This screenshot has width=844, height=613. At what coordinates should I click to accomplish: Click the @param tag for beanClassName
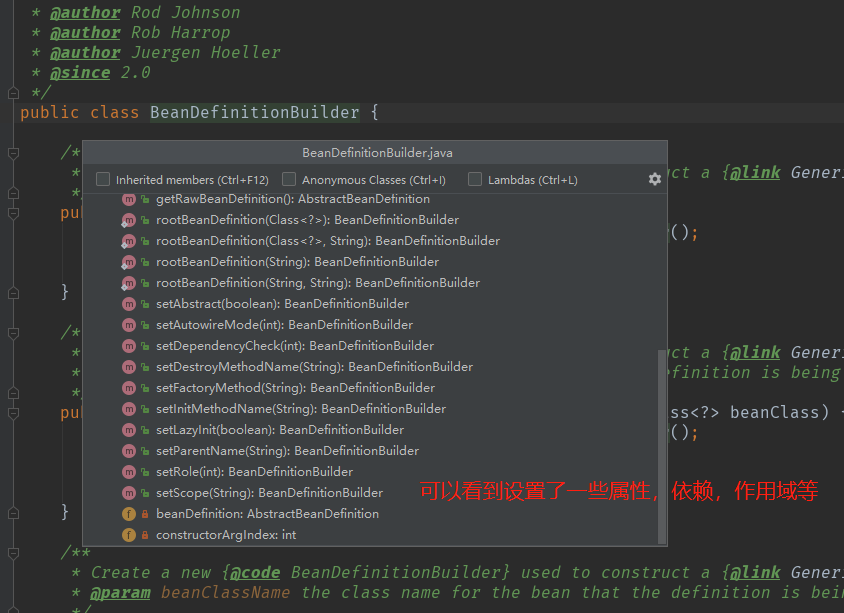pyautogui.click(x=120, y=593)
